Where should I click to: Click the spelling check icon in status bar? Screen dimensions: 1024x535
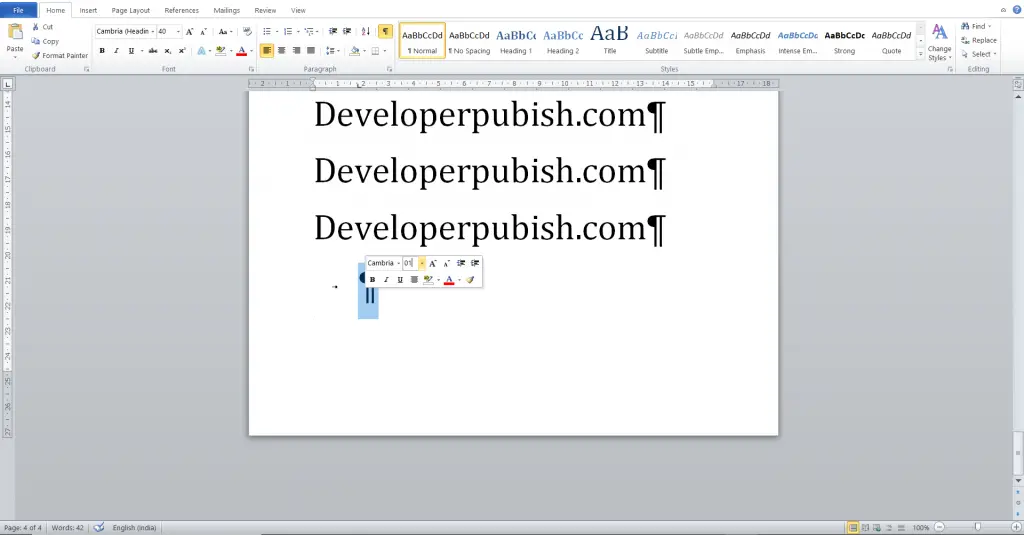[x=99, y=527]
